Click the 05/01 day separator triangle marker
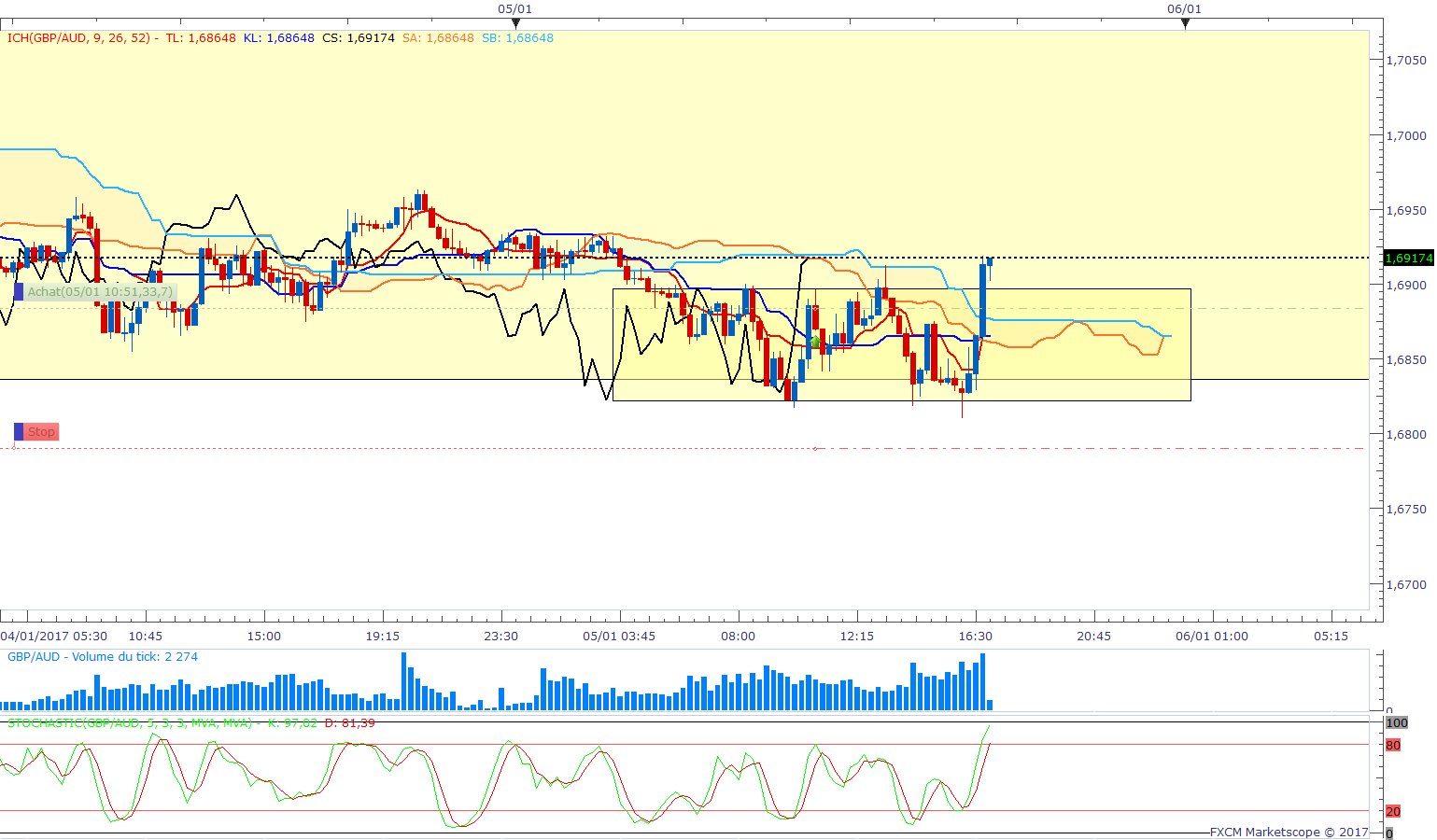 point(515,23)
